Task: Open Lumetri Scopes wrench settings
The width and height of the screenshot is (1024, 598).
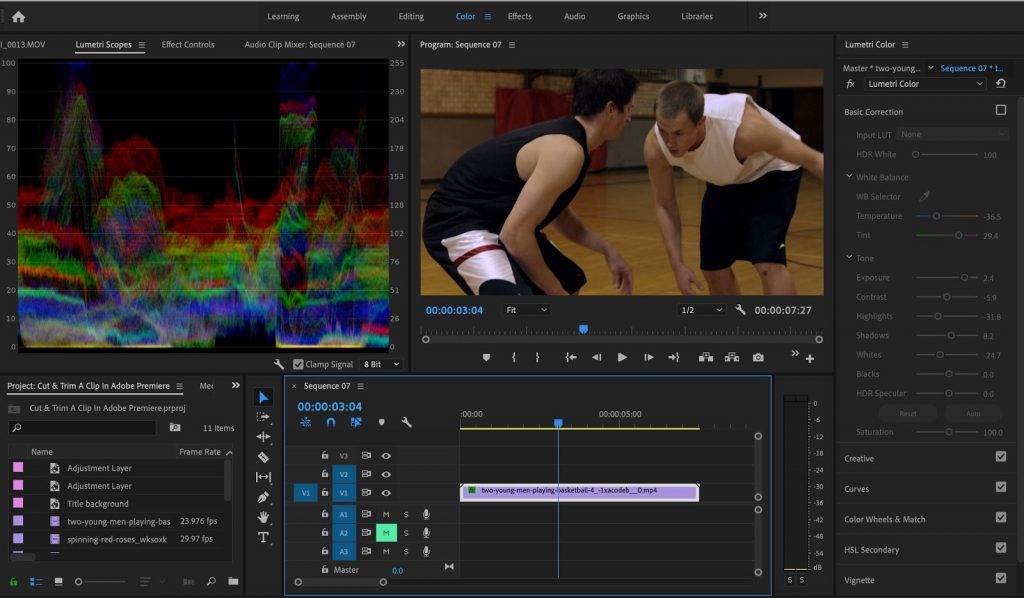Action: [279, 364]
